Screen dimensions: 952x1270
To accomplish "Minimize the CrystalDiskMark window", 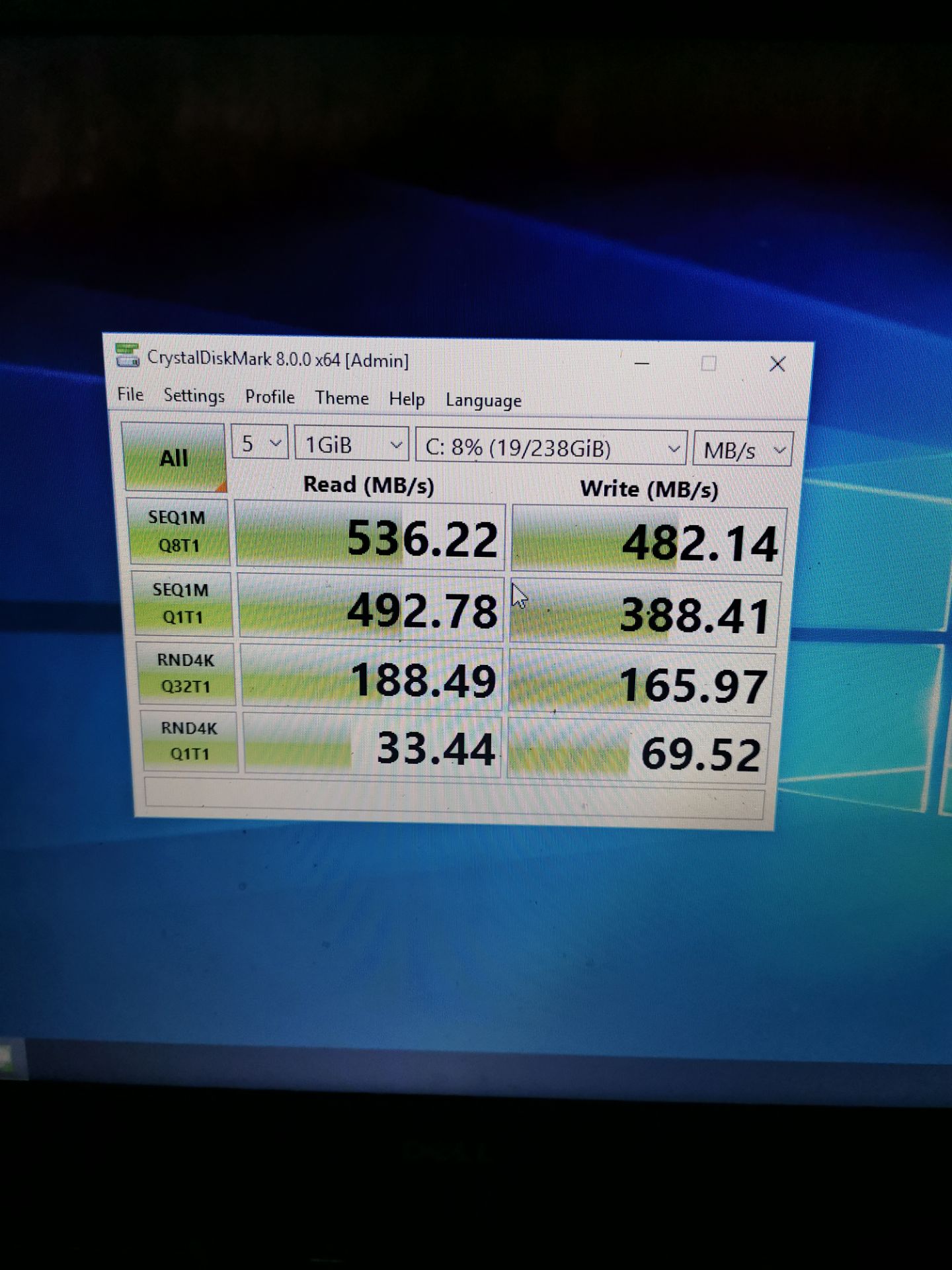I will [x=642, y=364].
